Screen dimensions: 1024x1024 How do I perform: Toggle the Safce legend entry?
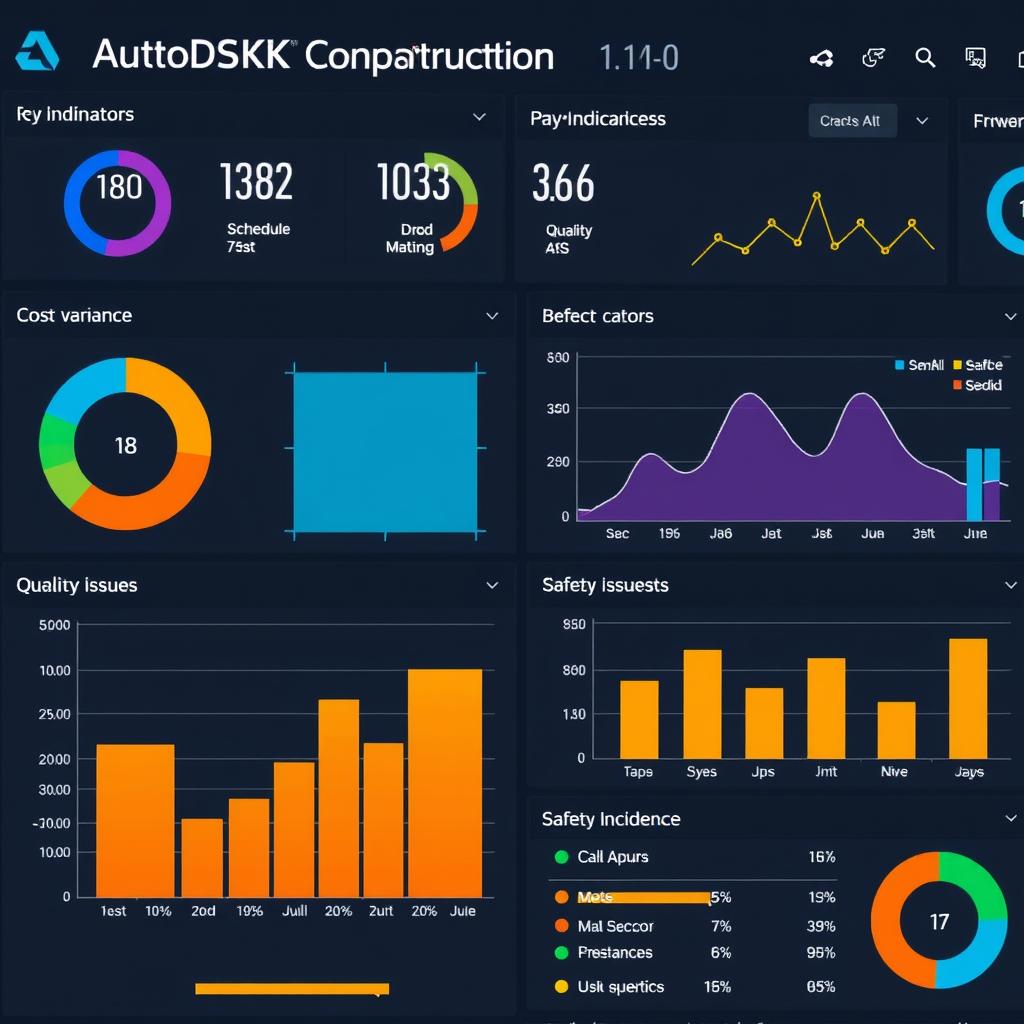point(978,365)
